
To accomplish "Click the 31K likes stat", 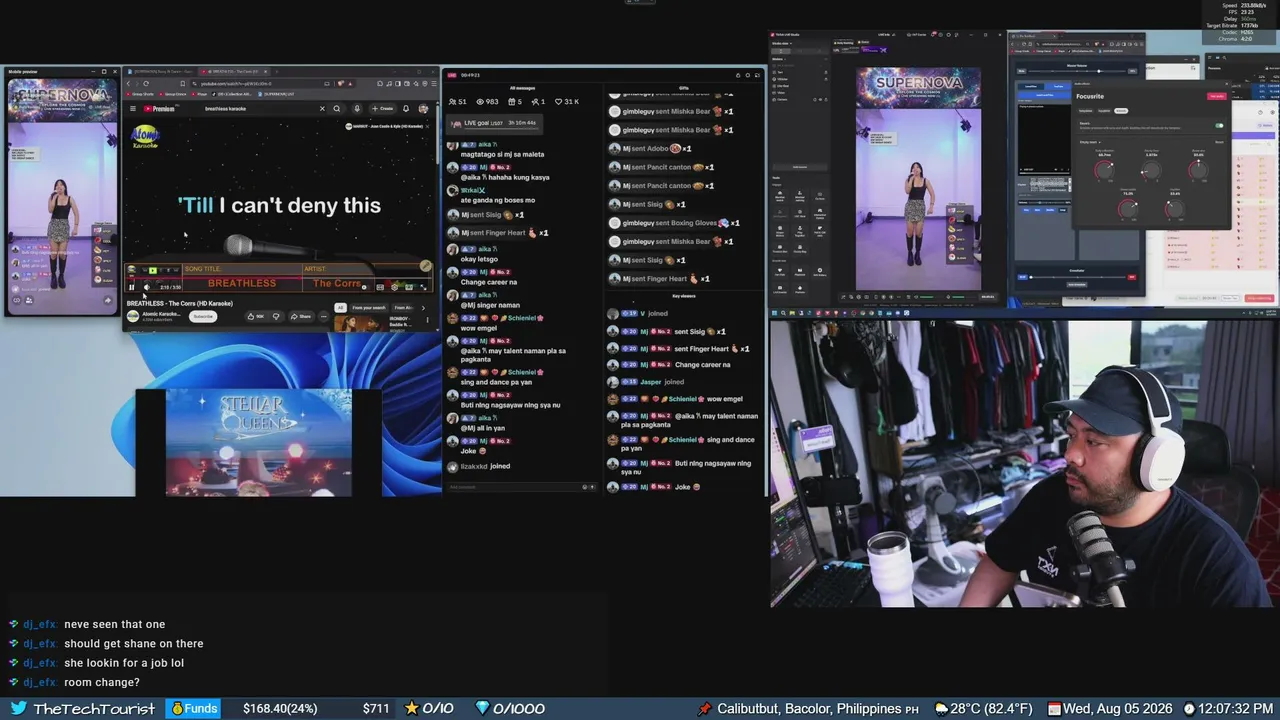I will pos(567,102).
